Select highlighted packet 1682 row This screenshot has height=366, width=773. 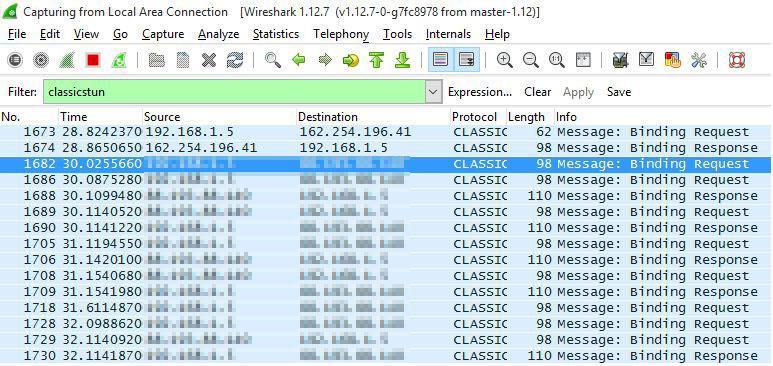[386, 164]
